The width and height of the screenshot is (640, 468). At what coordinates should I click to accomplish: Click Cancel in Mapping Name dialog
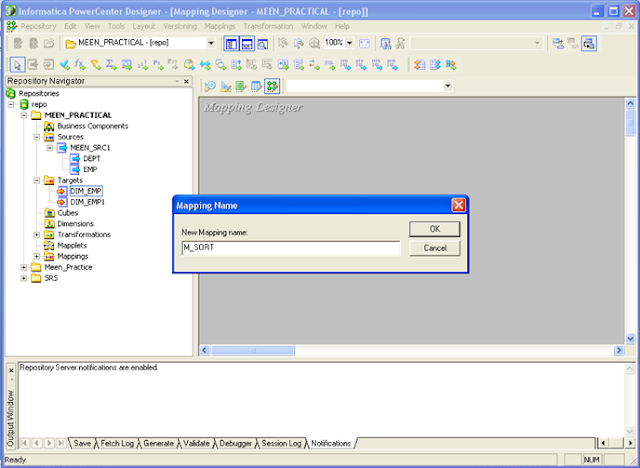pos(435,248)
